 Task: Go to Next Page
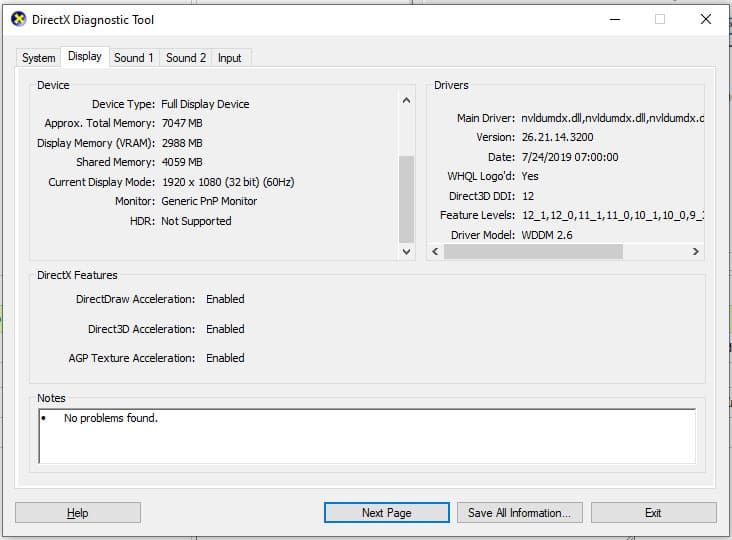click(x=387, y=512)
